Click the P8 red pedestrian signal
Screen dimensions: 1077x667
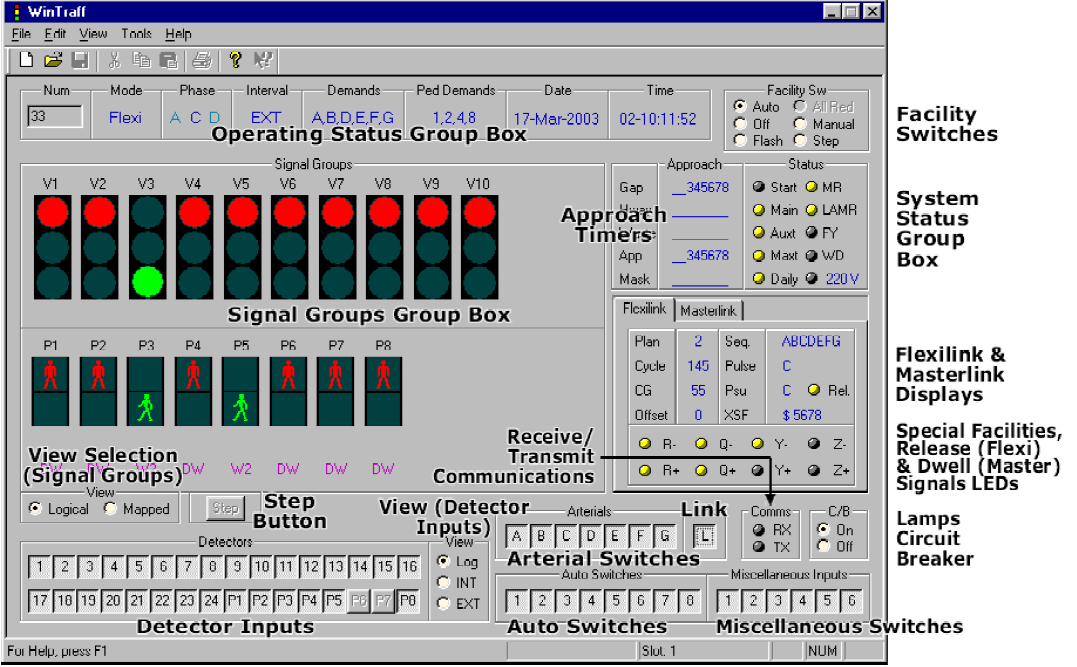pos(383,375)
